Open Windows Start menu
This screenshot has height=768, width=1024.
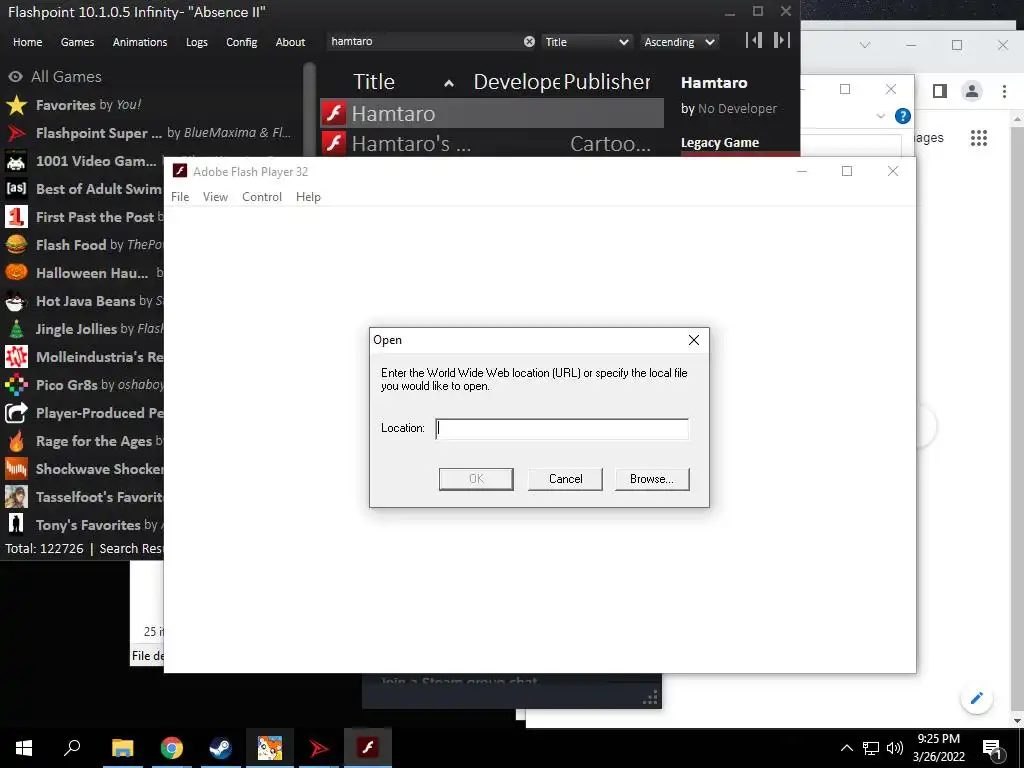[x=24, y=748]
